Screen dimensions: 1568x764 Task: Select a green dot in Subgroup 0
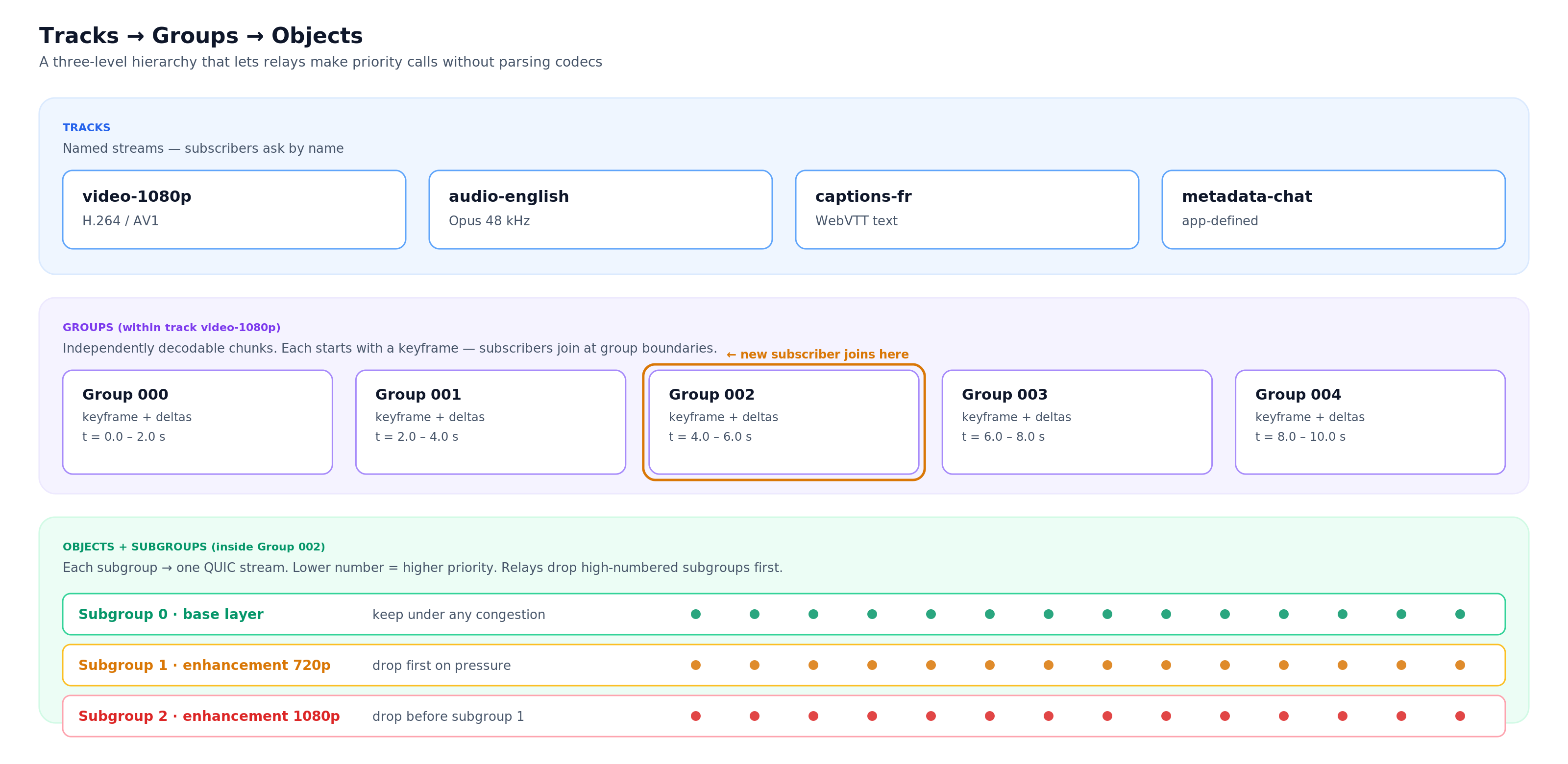pyautogui.click(x=930, y=614)
